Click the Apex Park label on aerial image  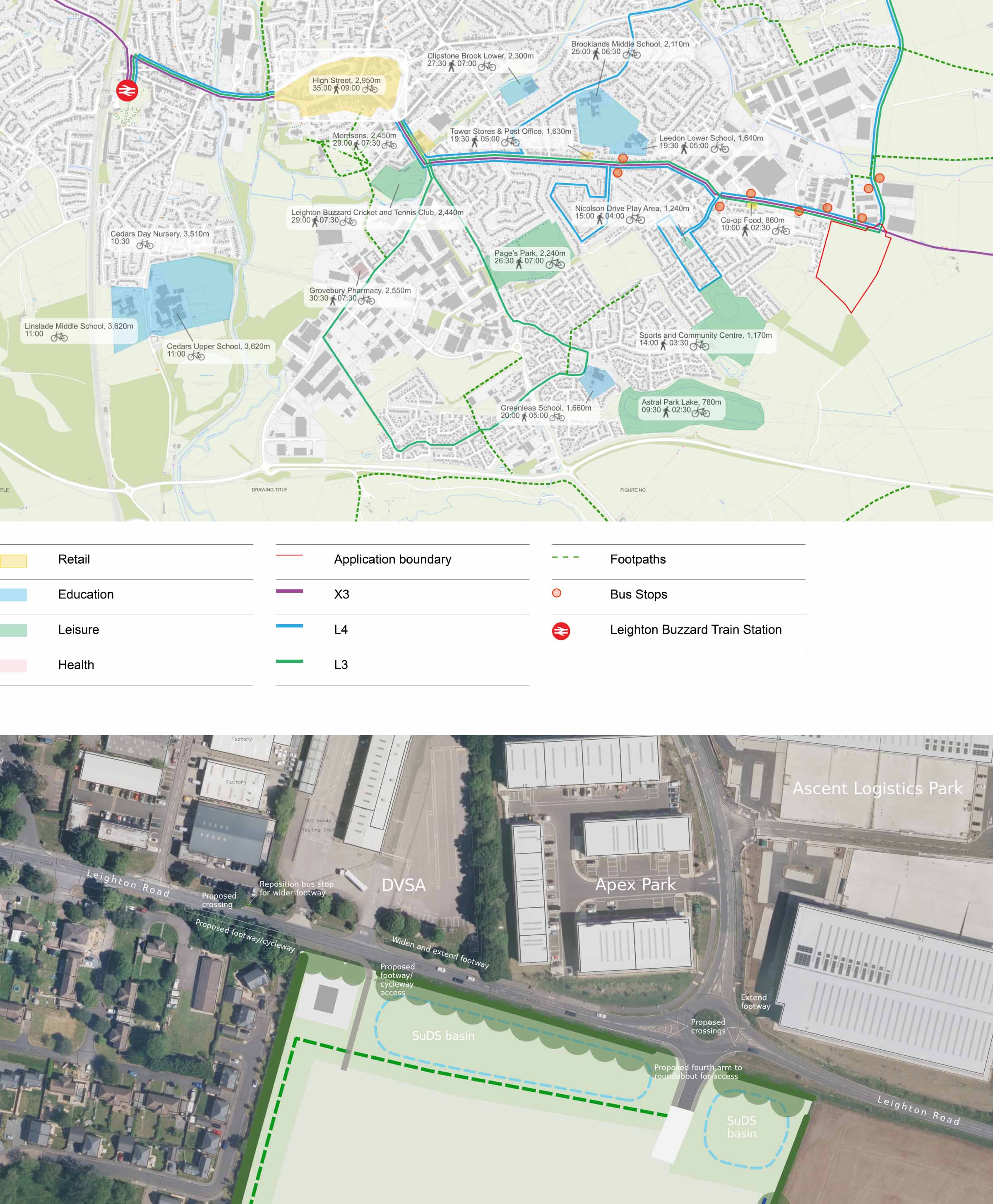[635, 884]
